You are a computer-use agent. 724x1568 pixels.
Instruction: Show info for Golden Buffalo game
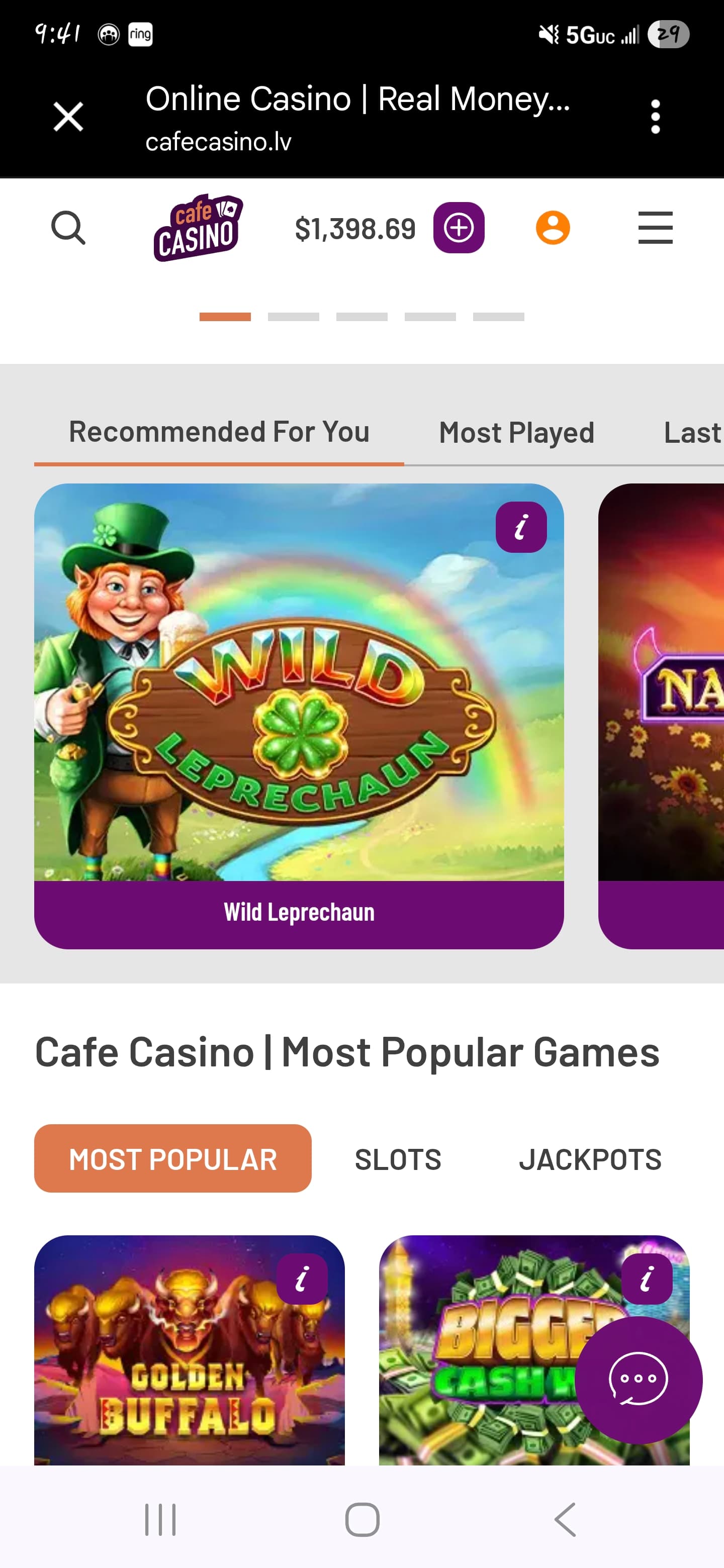[x=301, y=1279]
